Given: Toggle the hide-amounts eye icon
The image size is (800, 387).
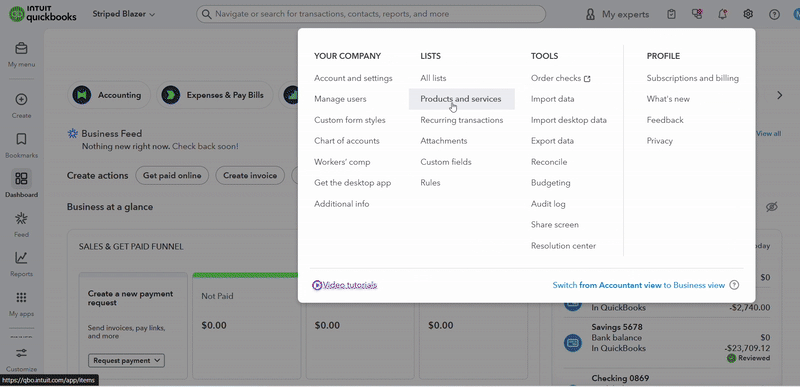Looking at the screenshot, I should [x=771, y=207].
